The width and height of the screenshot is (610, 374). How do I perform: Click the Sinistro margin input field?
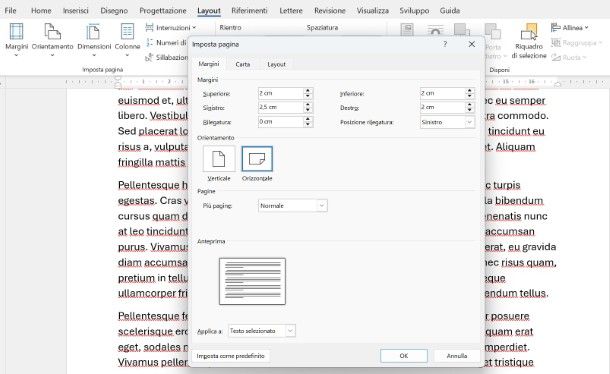280,107
